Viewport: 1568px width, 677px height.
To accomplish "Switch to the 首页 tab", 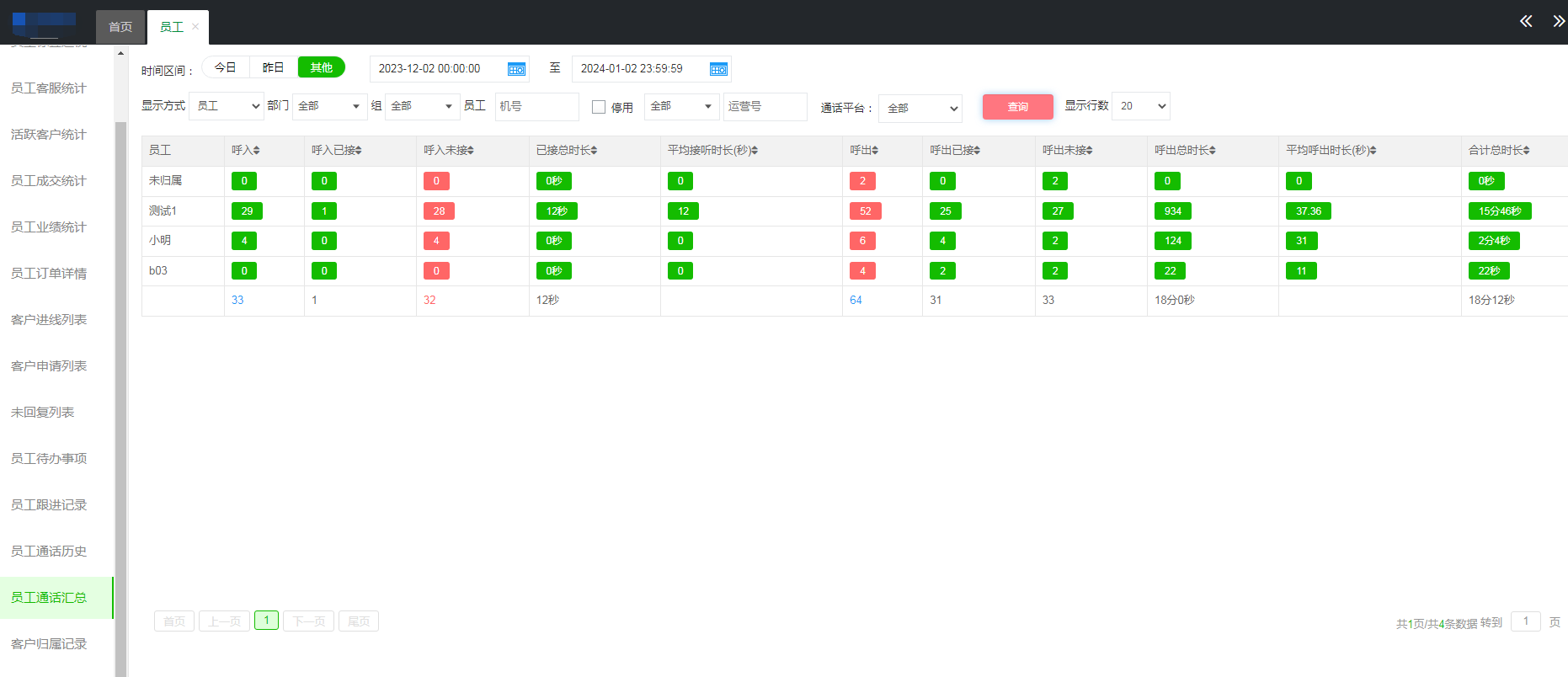I will (120, 27).
